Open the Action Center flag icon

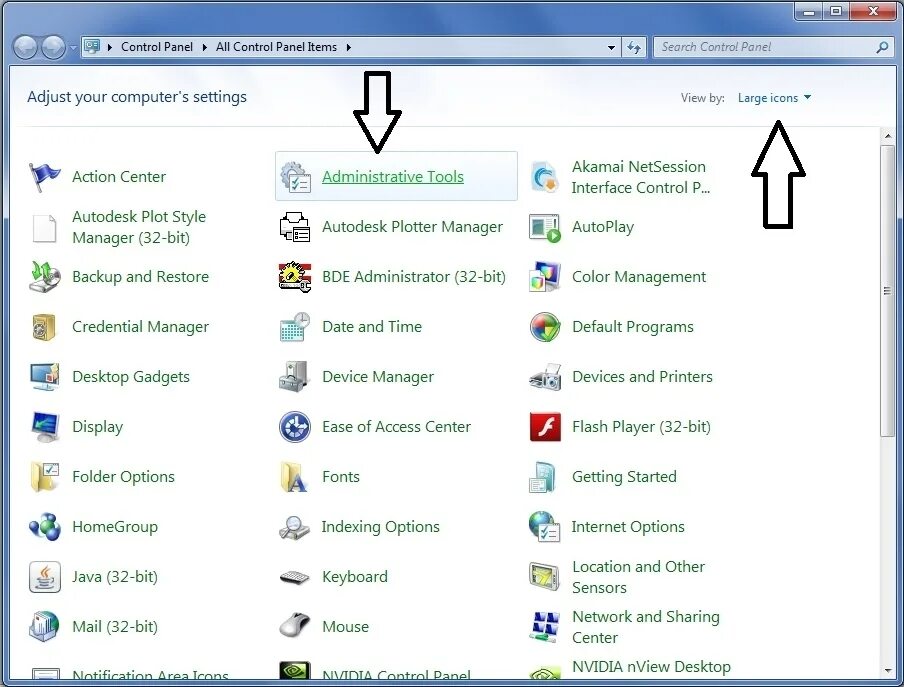click(44, 177)
